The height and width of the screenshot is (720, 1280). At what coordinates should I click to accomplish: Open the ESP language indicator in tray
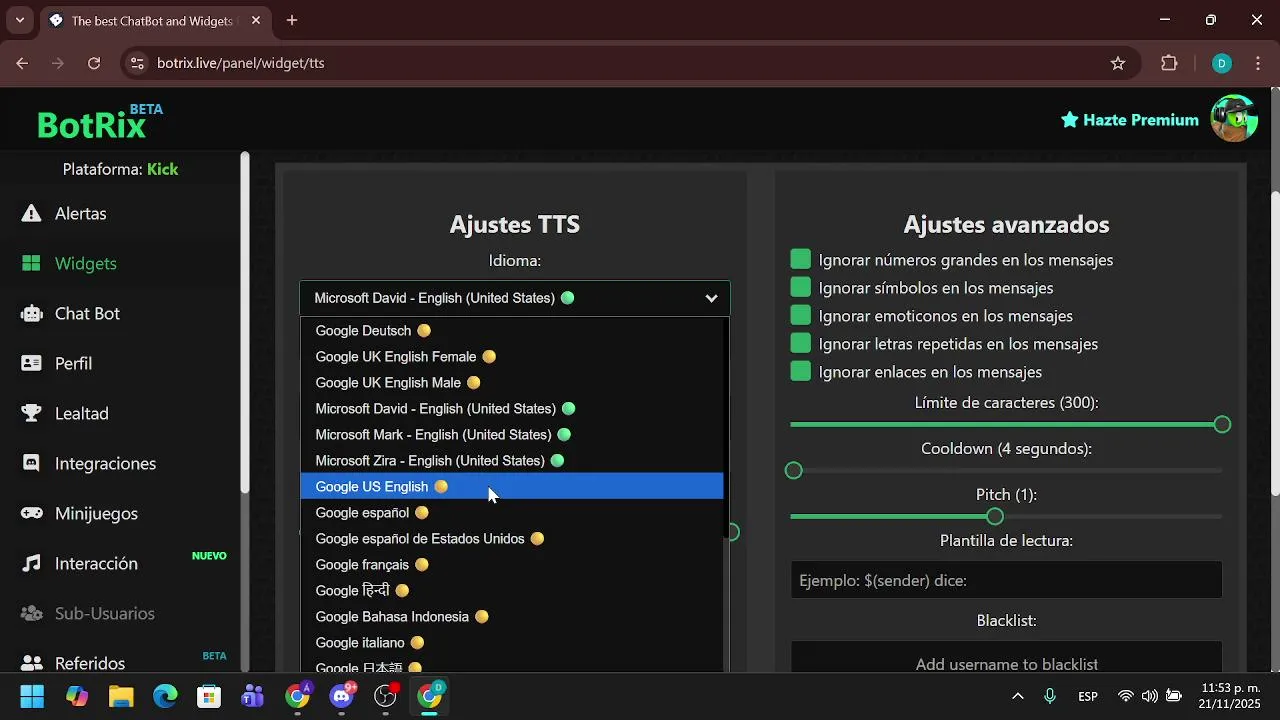pos(1088,696)
